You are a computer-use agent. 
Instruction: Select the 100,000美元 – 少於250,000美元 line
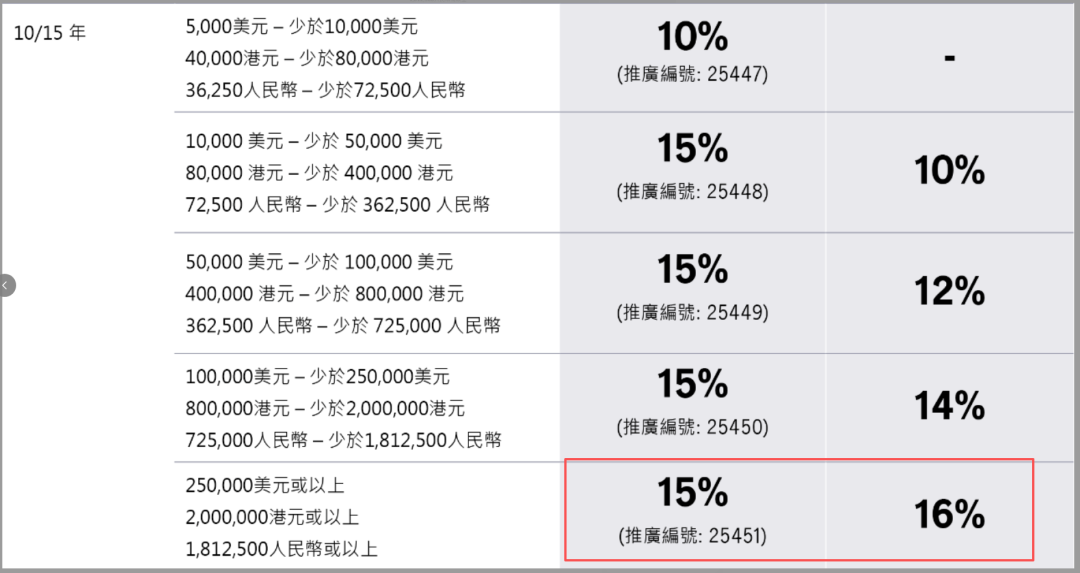pyautogui.click(x=317, y=377)
